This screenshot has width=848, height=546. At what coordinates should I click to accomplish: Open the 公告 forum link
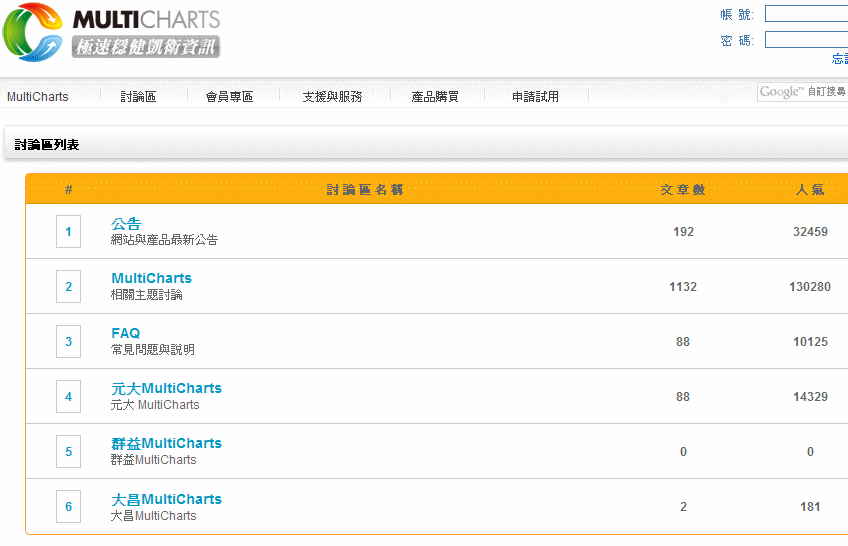126,224
